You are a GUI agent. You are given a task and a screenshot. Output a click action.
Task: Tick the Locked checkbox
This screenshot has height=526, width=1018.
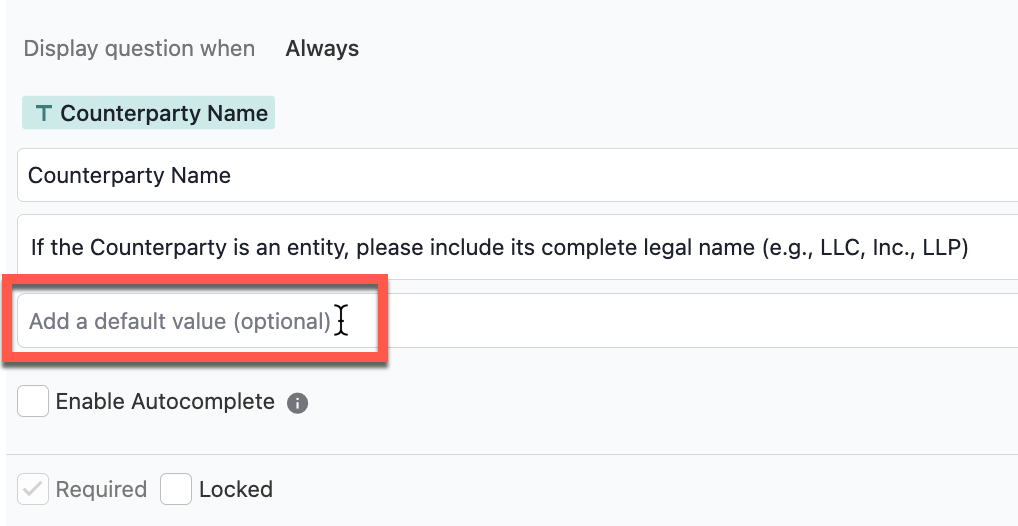(x=176, y=489)
